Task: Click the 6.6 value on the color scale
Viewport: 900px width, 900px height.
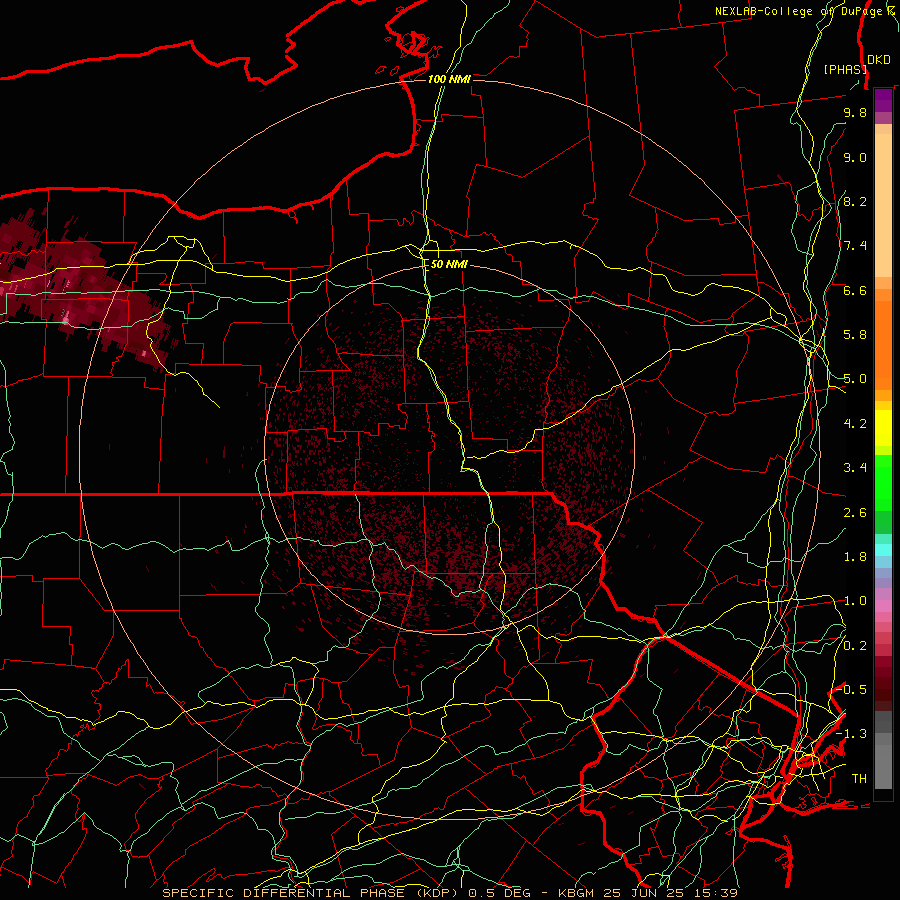Action: coord(855,290)
